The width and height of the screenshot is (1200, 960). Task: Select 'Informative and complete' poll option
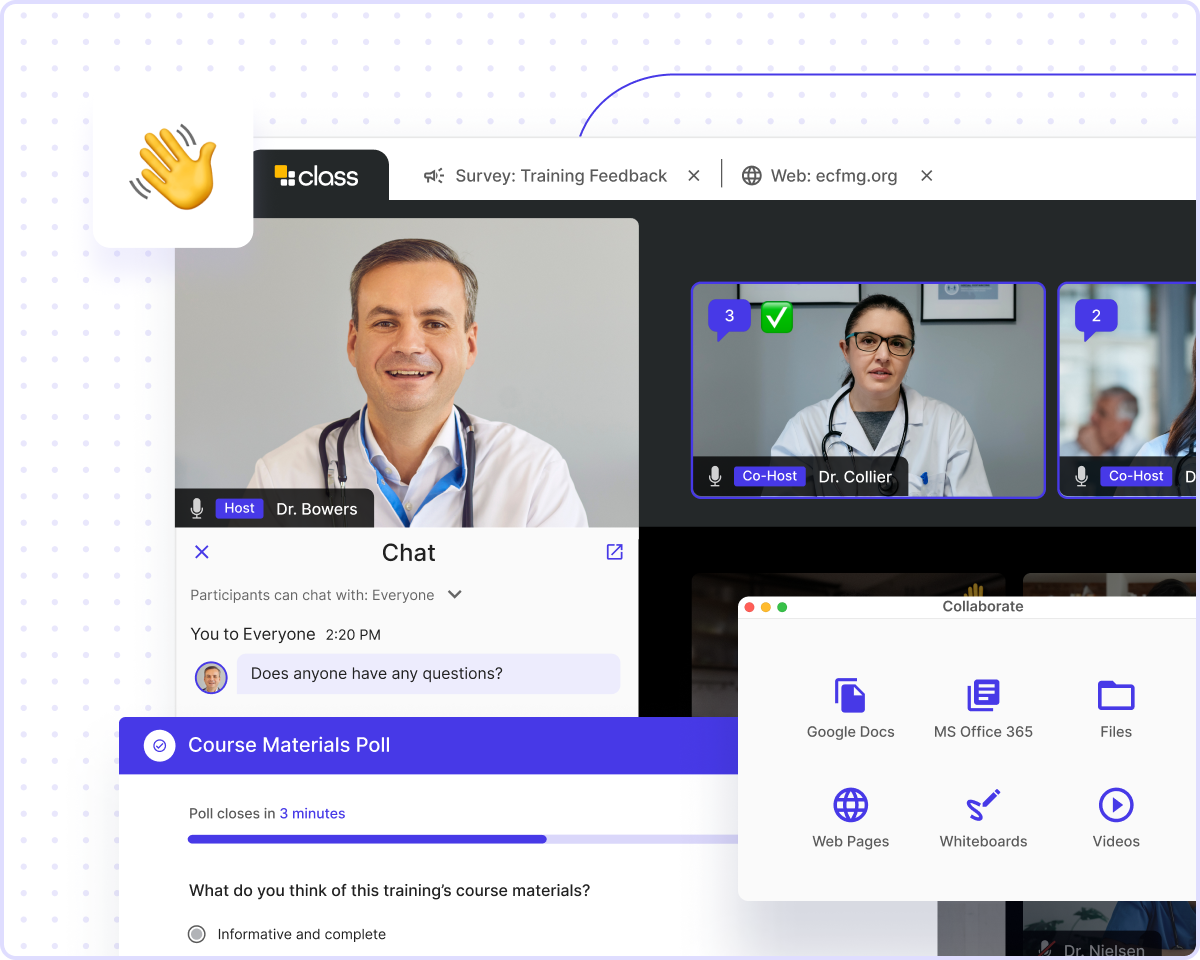197,934
